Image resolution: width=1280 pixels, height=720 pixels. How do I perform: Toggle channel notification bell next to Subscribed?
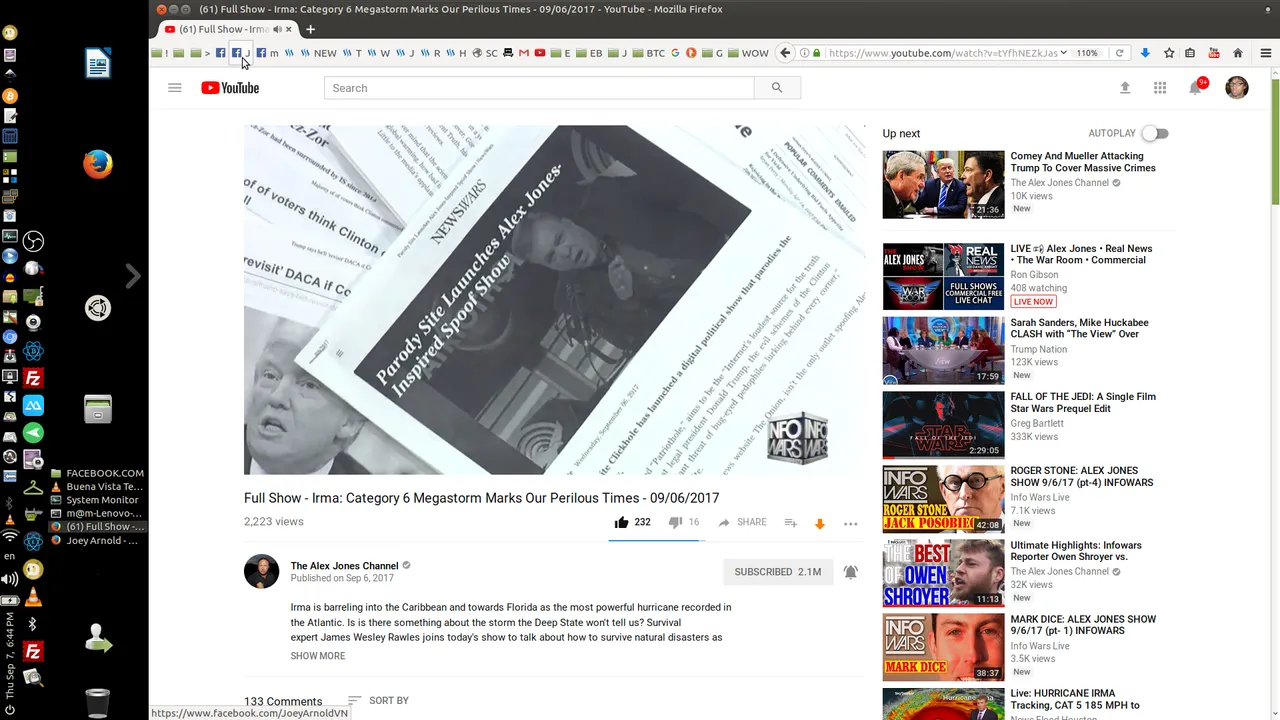850,572
